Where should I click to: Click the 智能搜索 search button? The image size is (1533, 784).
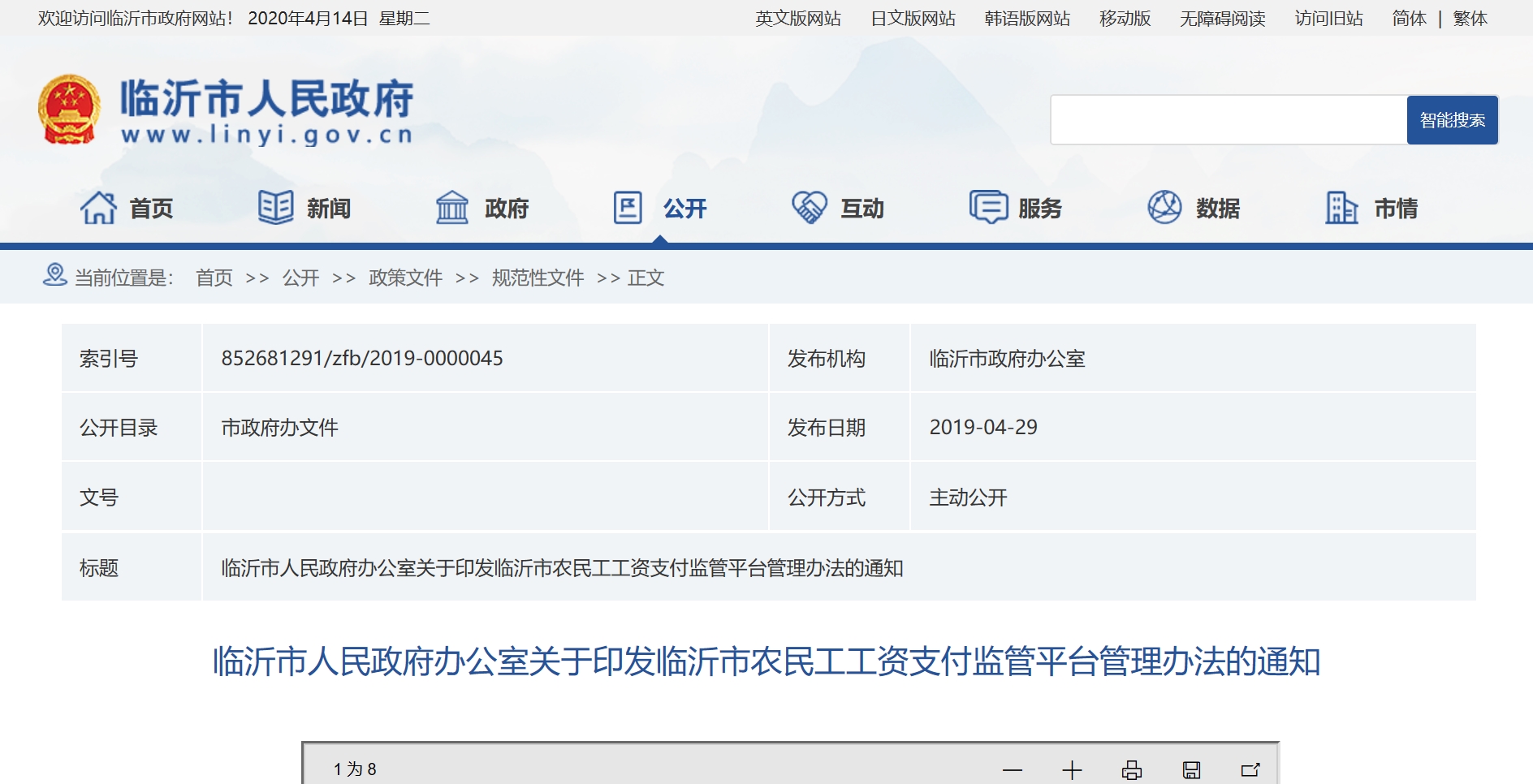1453,120
